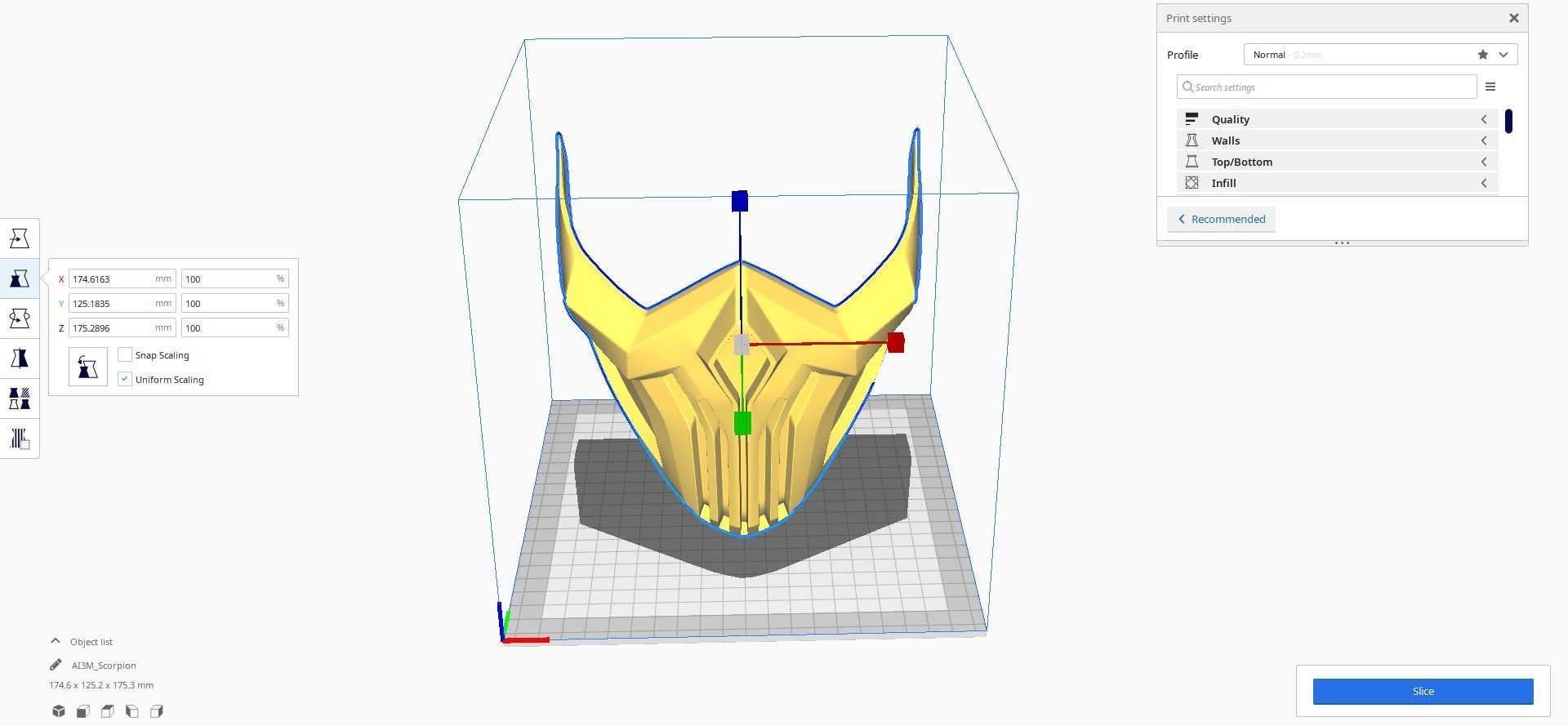Switch to top view cube icon
1568x726 pixels.
107,711
